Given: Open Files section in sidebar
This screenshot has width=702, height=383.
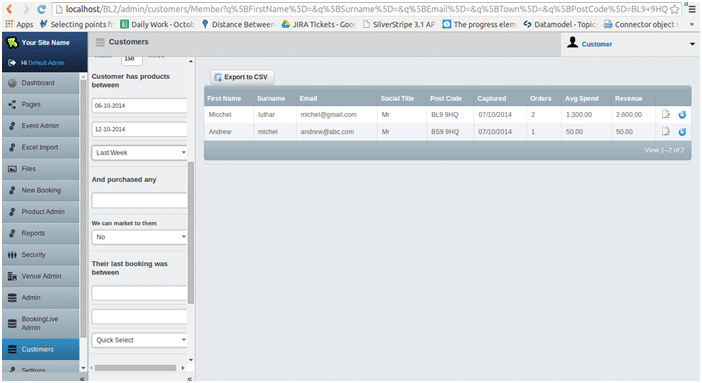Looking at the screenshot, I should [40, 169].
